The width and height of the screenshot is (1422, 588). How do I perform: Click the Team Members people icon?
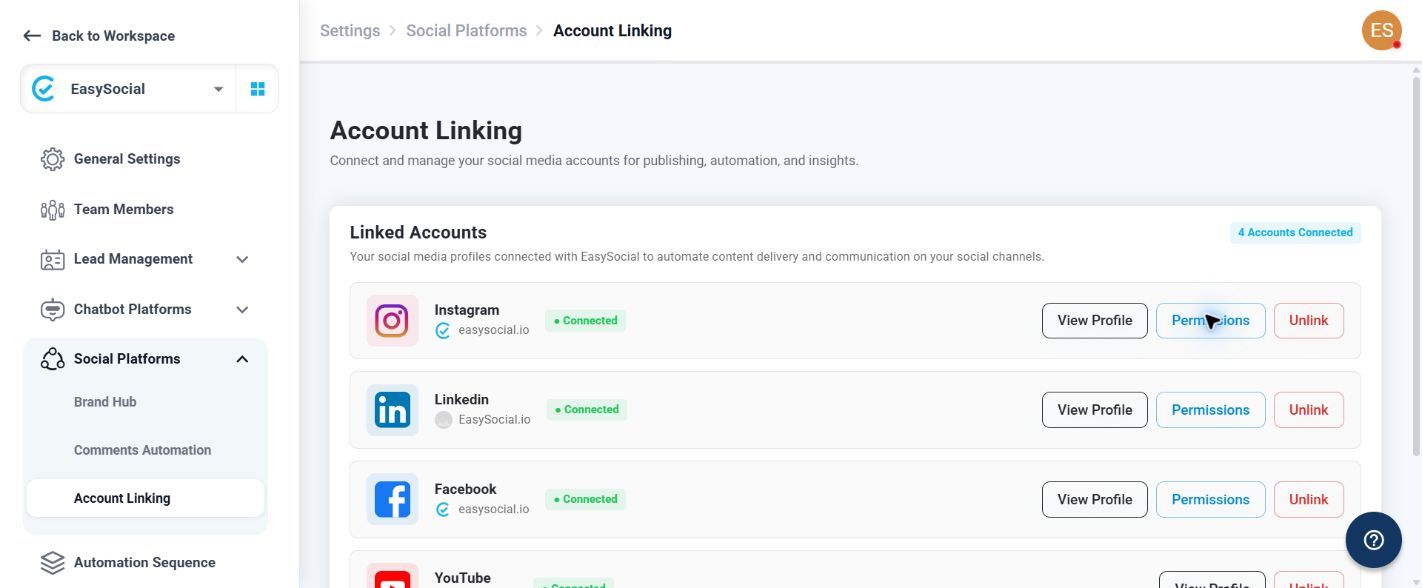tap(52, 209)
